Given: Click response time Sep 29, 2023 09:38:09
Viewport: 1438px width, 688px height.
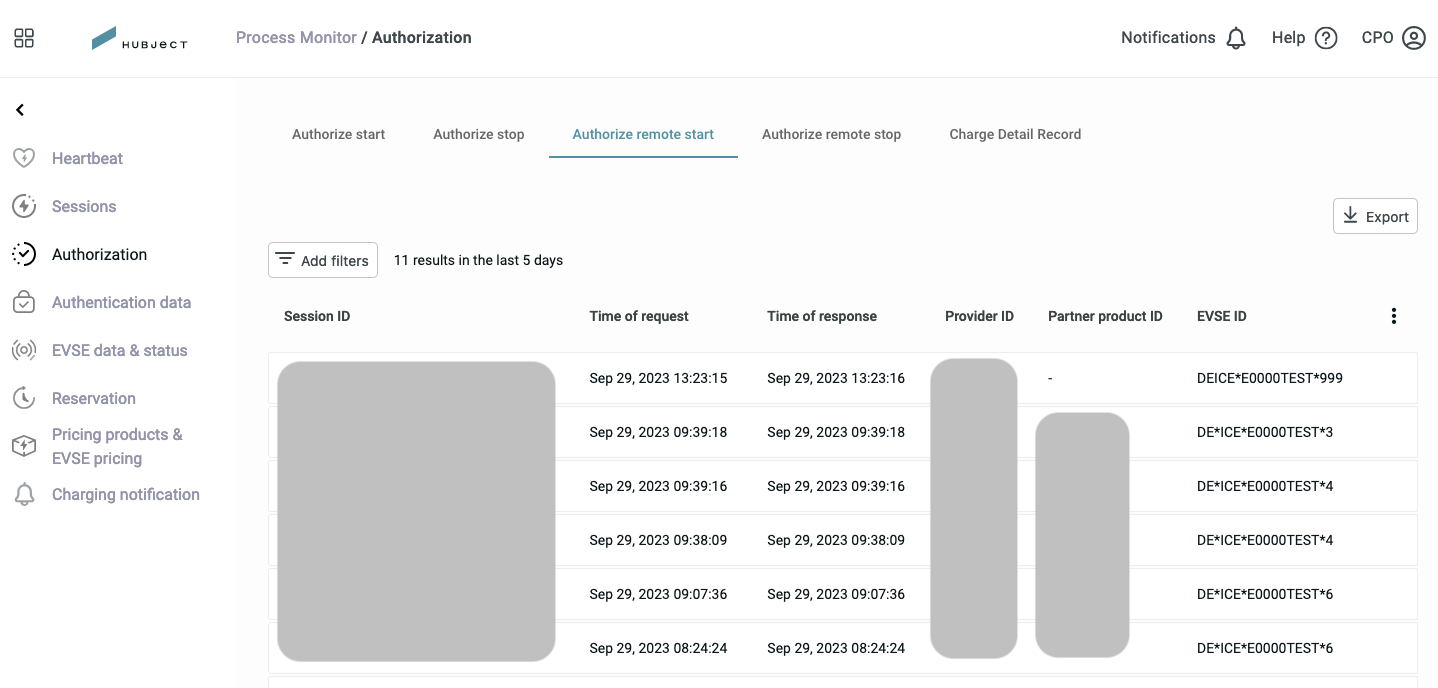Looking at the screenshot, I should tap(836, 540).
